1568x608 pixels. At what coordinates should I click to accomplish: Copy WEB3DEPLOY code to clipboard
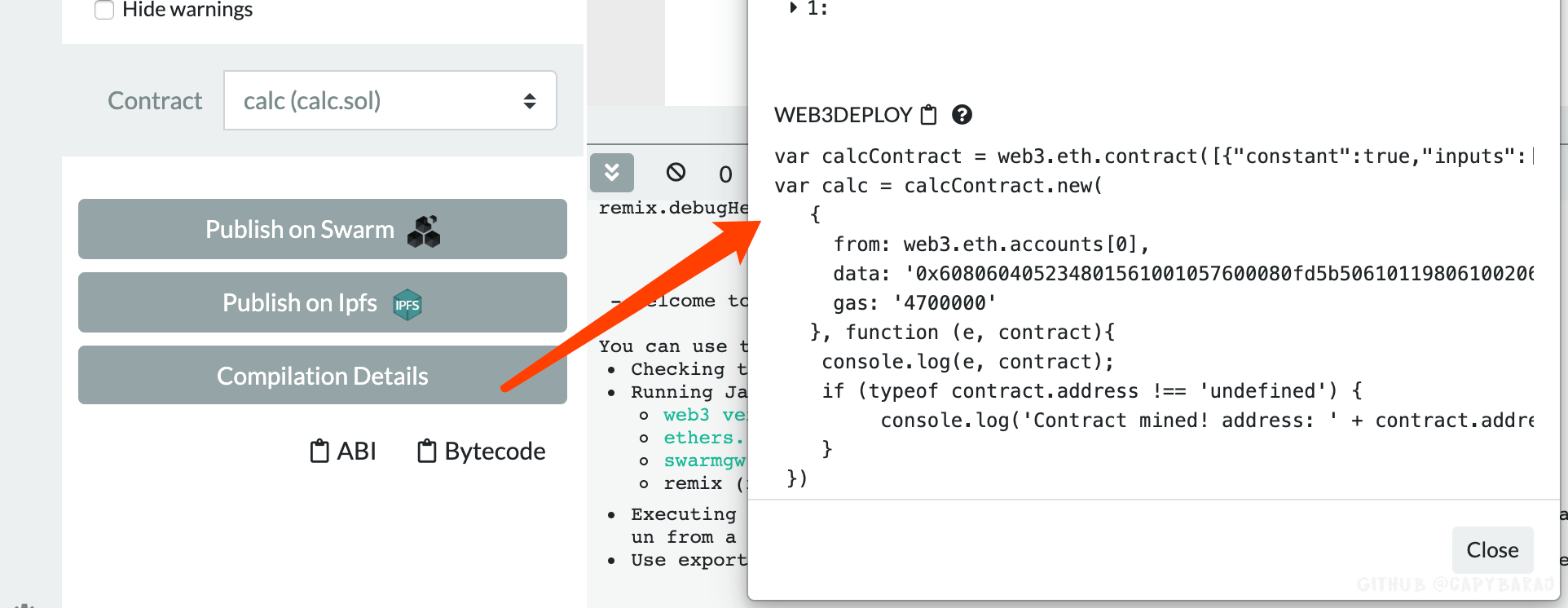click(x=928, y=115)
